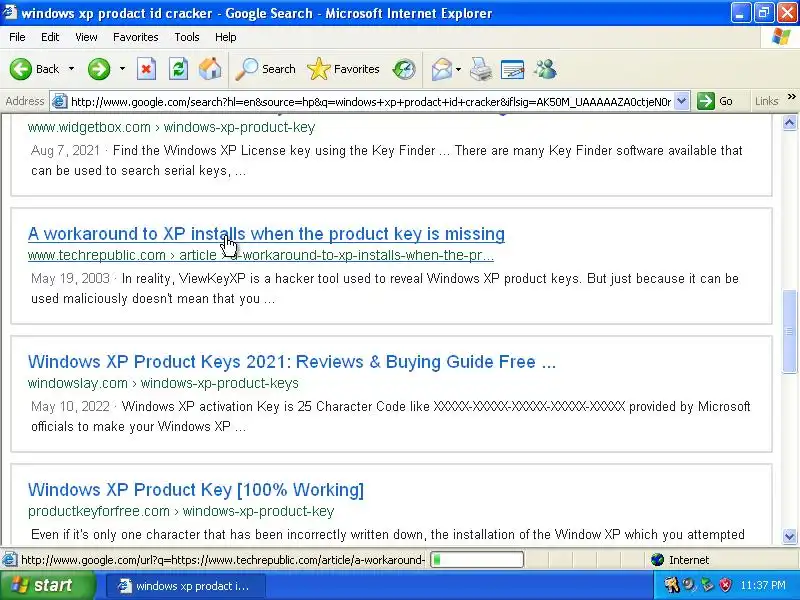The image size is (800, 600).
Task: Open the Favorites menu
Action: (x=136, y=37)
